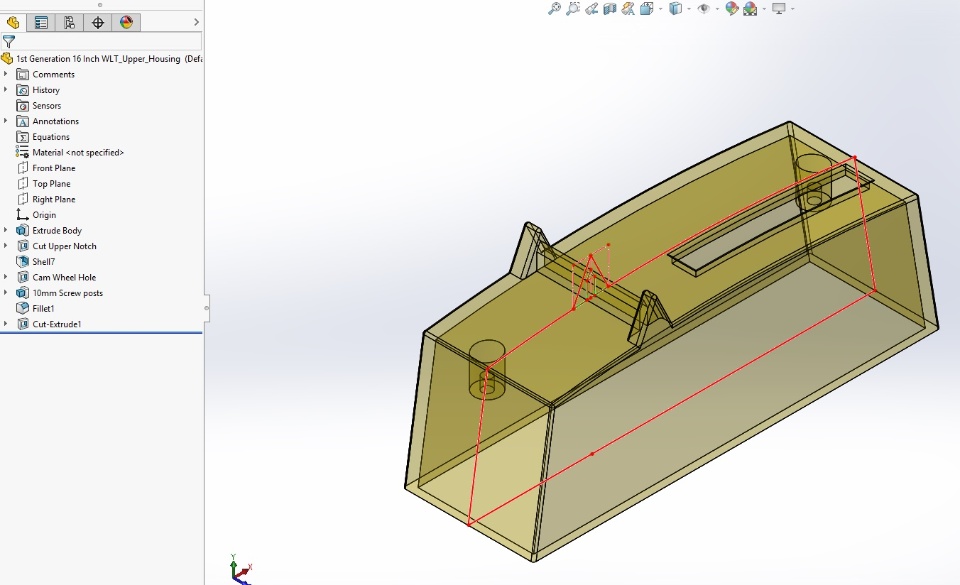The height and width of the screenshot is (585, 960).
Task: Select the 1st Generation 16 Inch WLT_Upper_Housing part
Action: [x=102, y=59]
